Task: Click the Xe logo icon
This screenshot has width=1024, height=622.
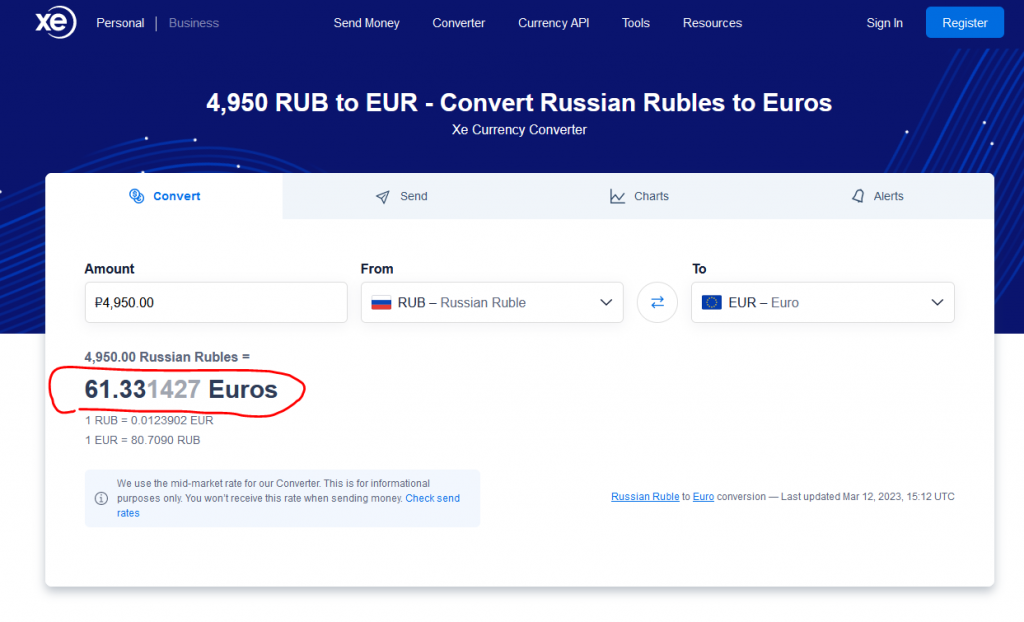Action: point(55,23)
